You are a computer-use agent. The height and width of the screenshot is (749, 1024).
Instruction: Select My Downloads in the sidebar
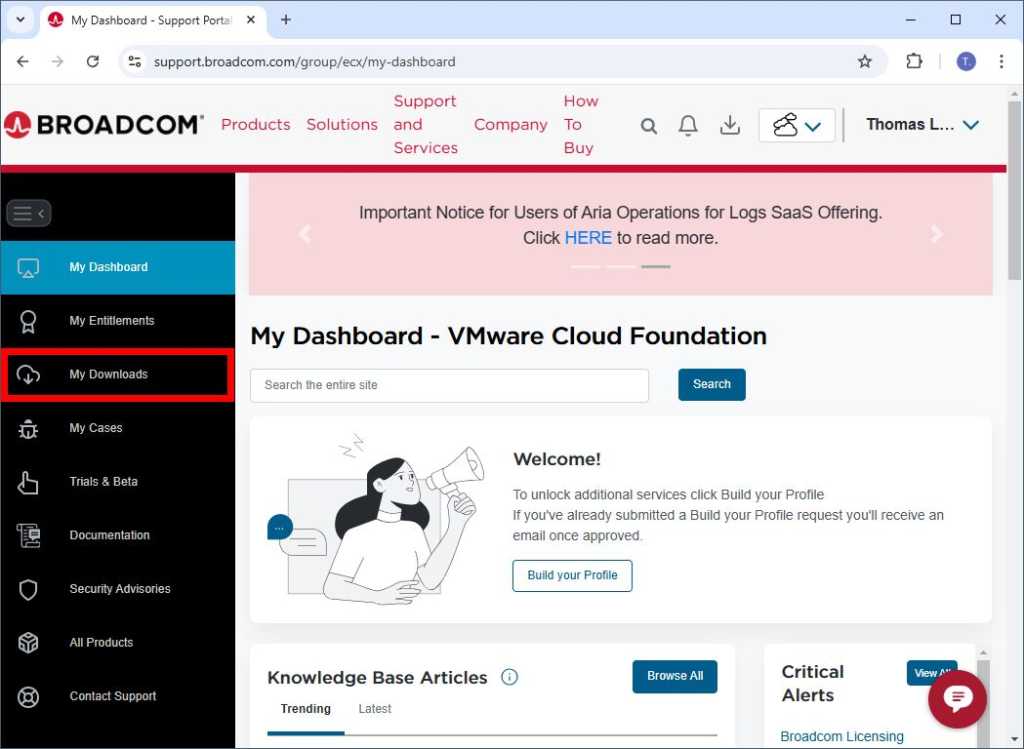[x=107, y=374]
